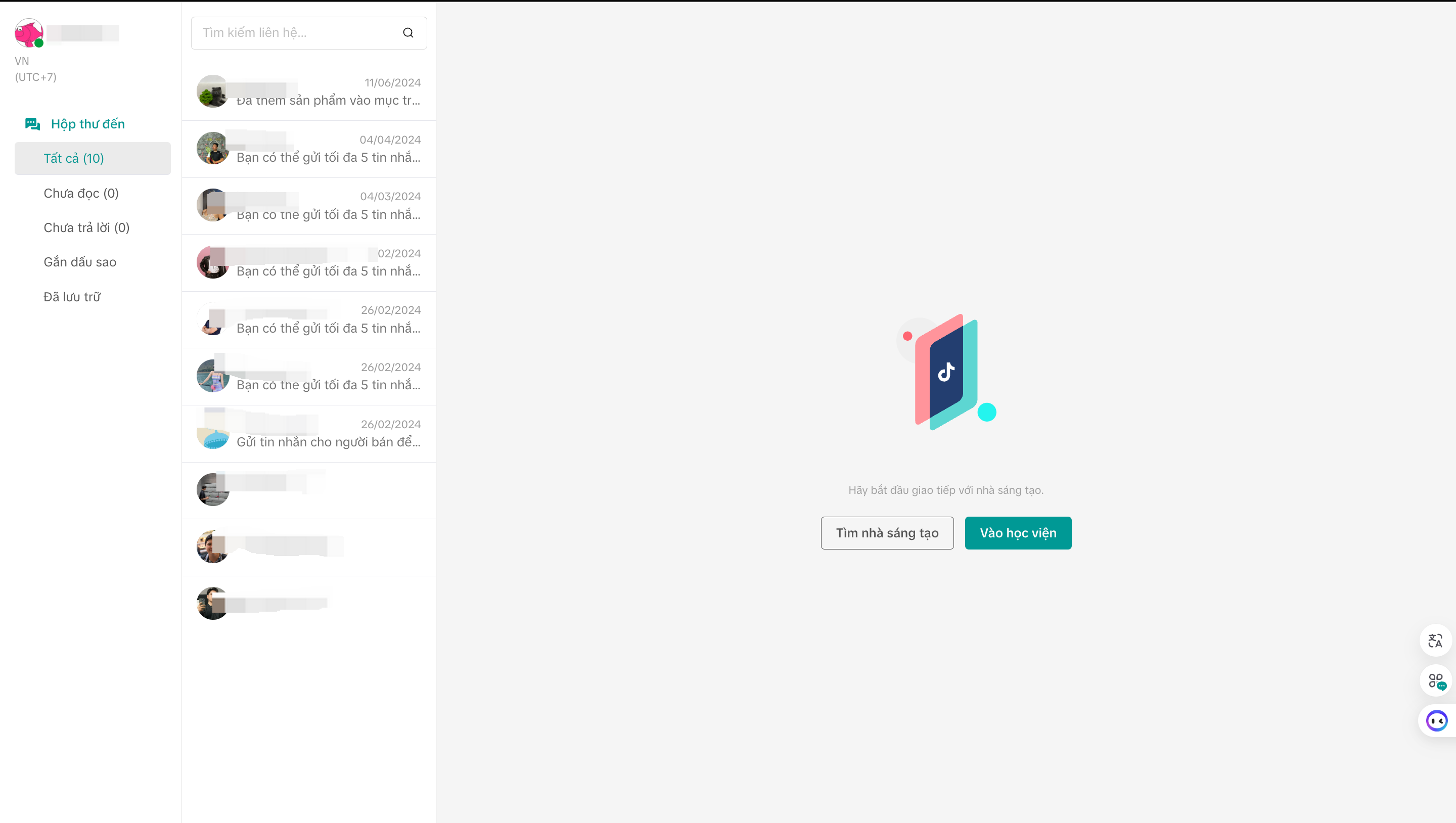The image size is (1456, 823).
Task: Click the search magnifier icon
Action: point(408,33)
